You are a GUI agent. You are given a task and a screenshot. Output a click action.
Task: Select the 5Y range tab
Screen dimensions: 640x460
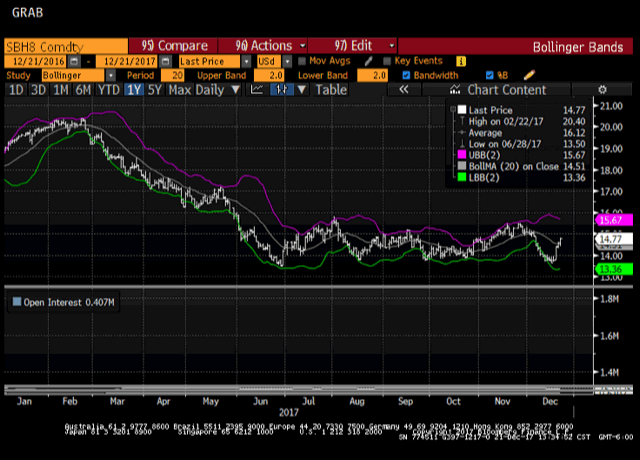155,89
